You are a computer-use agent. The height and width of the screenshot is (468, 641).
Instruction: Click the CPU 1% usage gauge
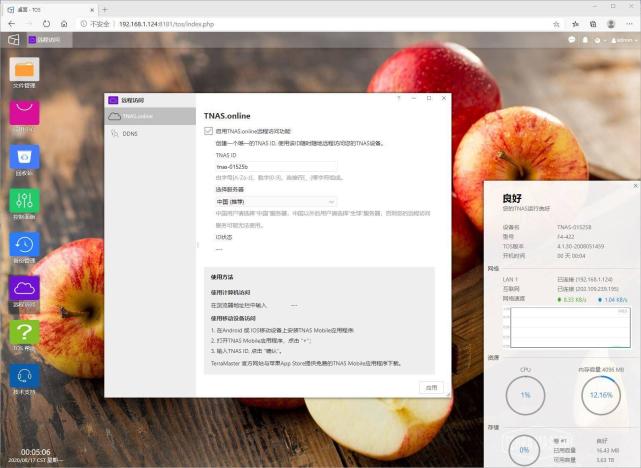pos(525,395)
